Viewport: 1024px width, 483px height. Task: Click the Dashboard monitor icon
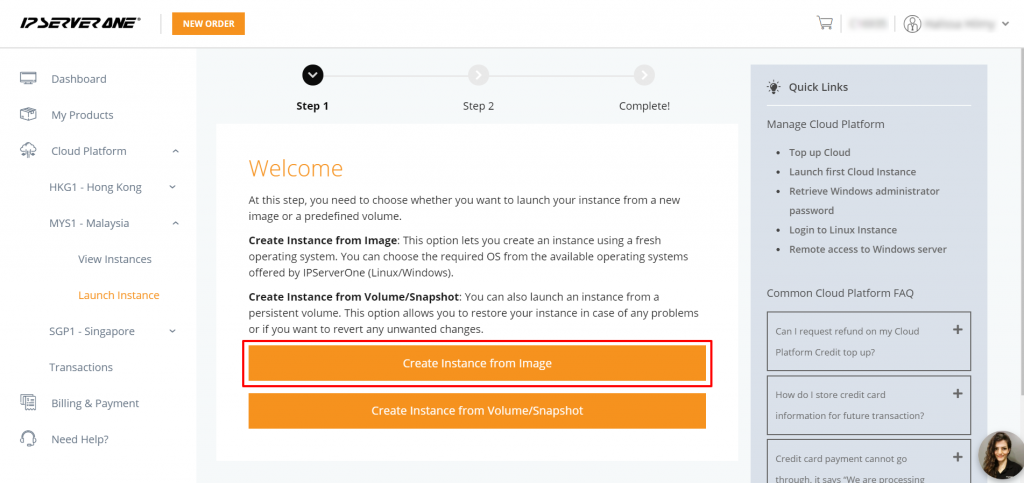coord(28,78)
